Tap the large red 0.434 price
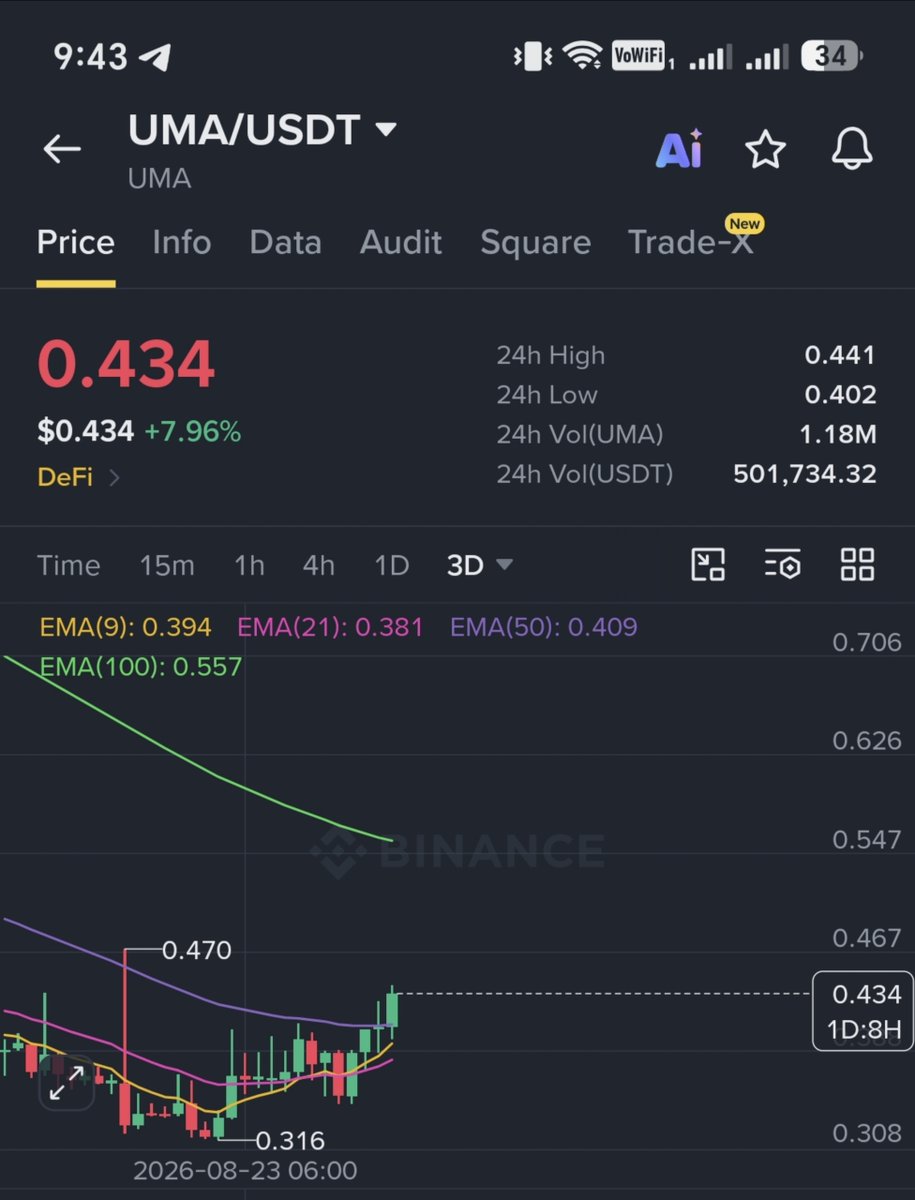 (x=126, y=364)
